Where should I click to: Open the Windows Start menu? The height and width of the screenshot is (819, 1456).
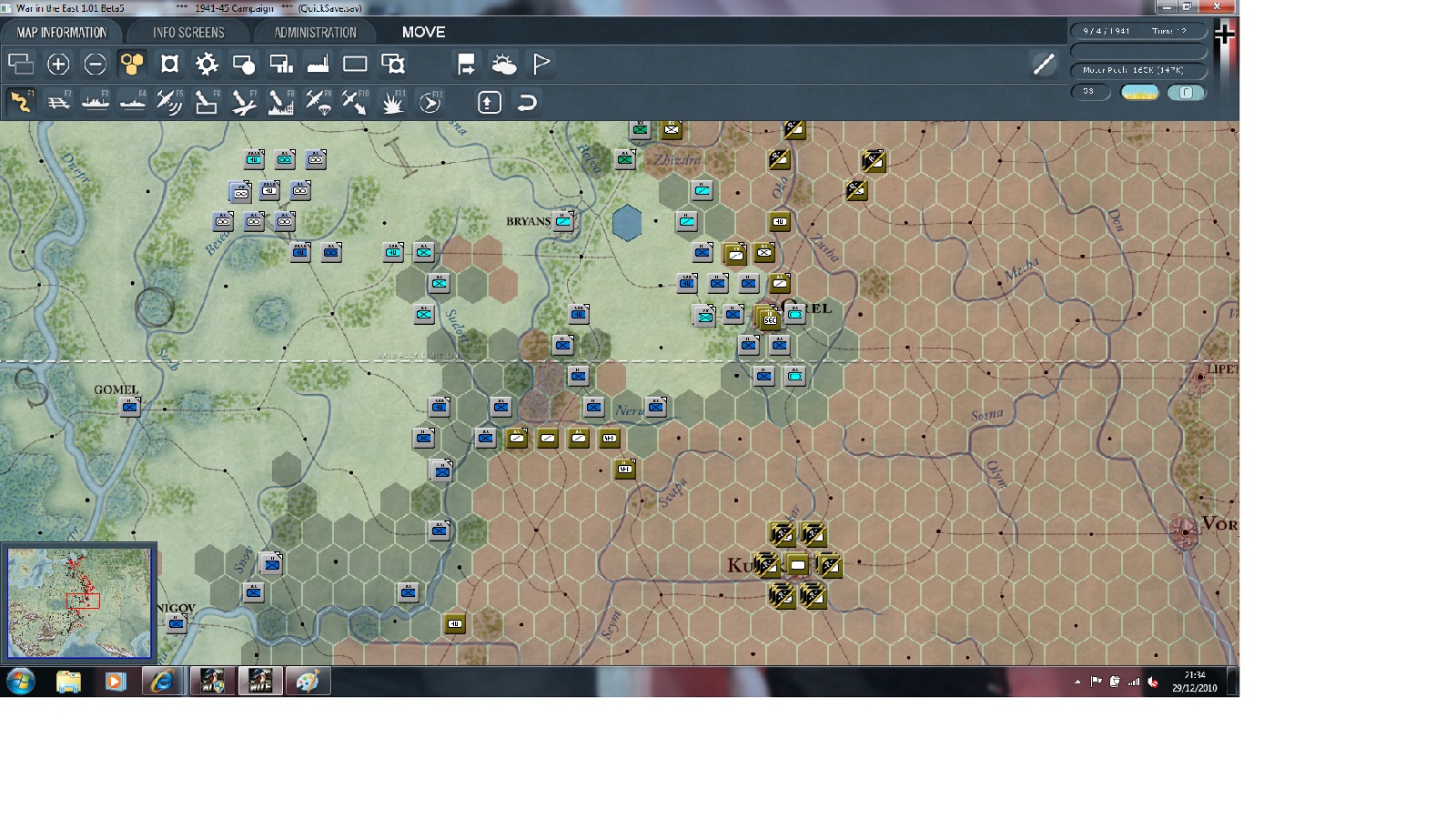pos(21,681)
